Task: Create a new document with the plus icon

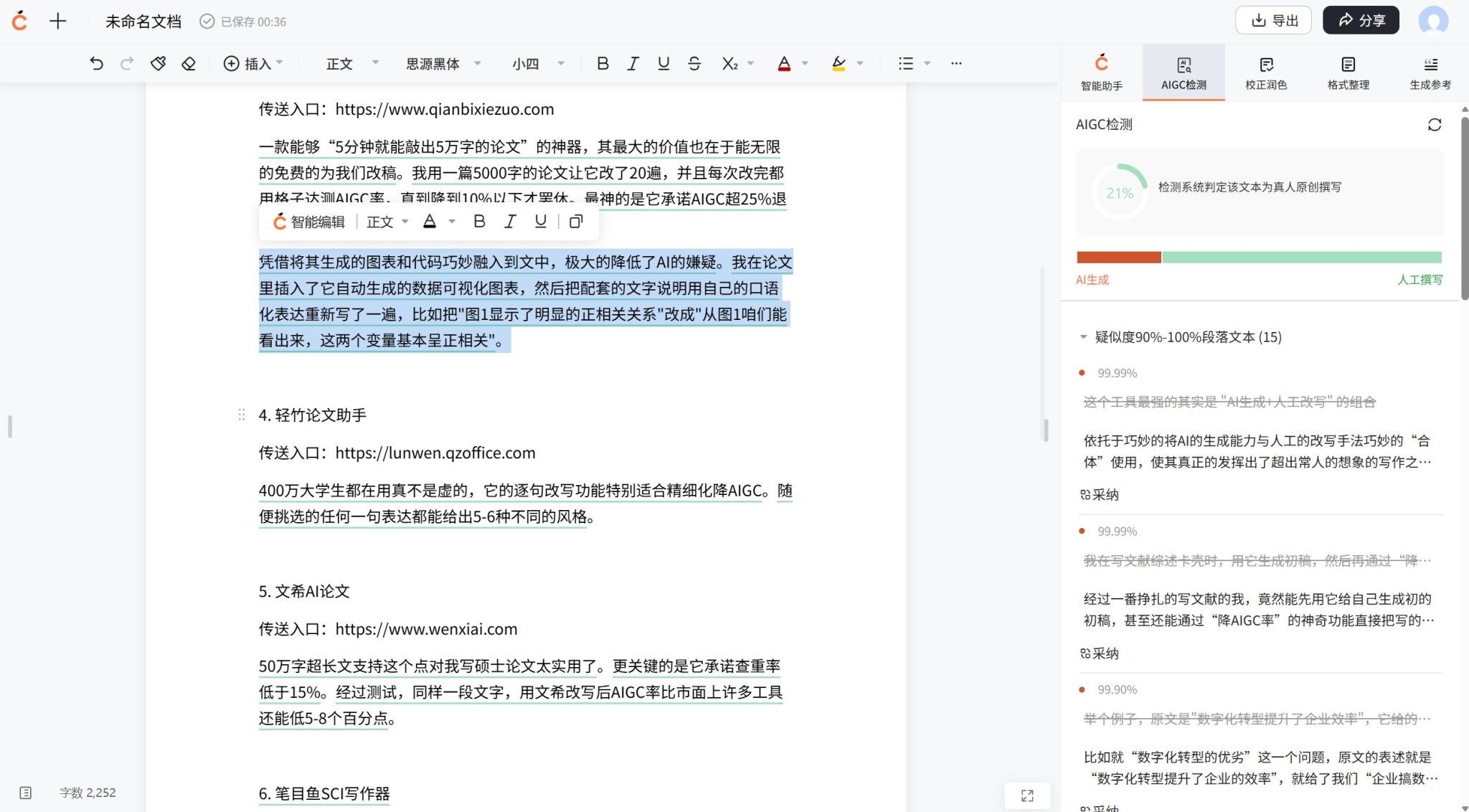Action: point(57,21)
